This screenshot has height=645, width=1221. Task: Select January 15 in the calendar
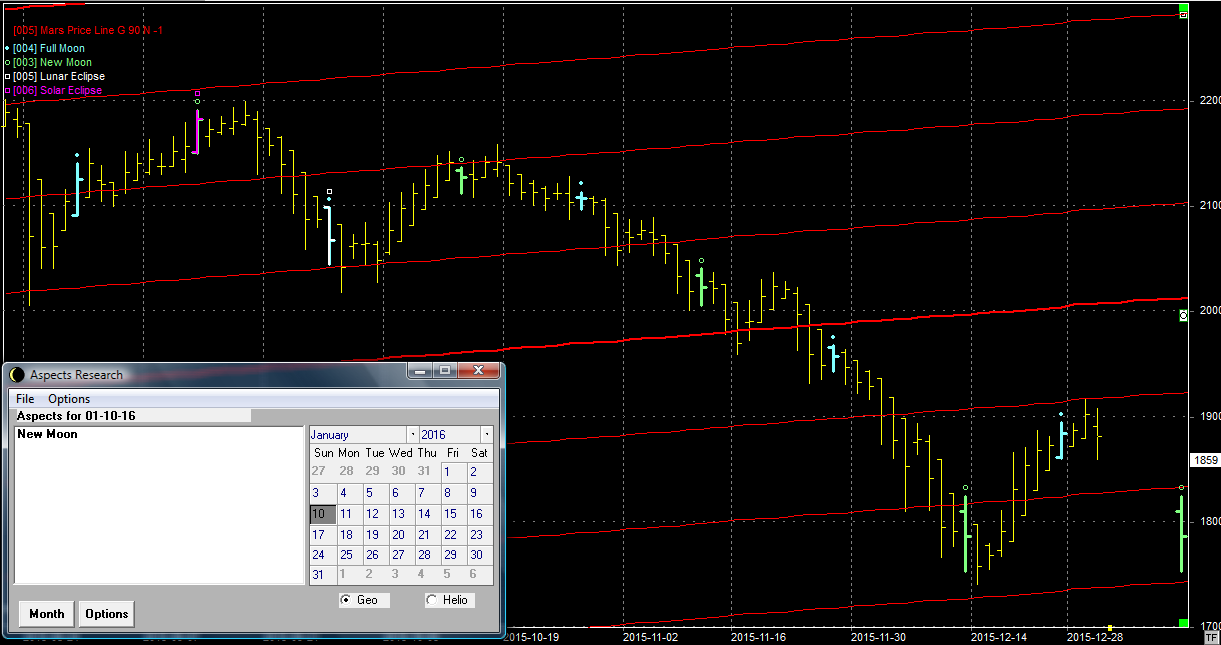pos(450,514)
